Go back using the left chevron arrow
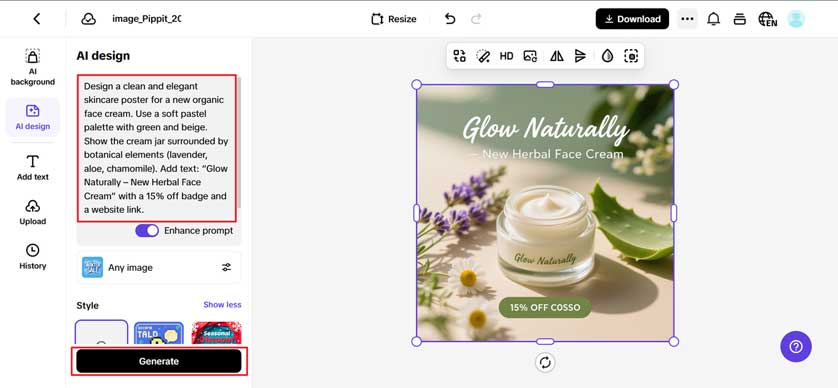The height and width of the screenshot is (388, 838). click(x=36, y=19)
